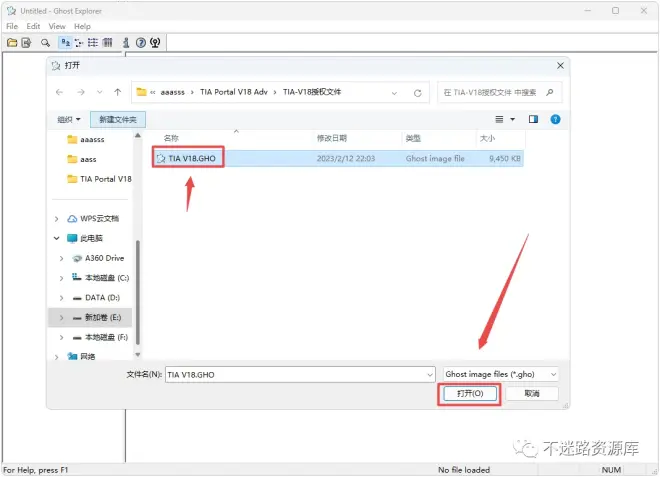The width and height of the screenshot is (660, 477).
Task: Sort by 名称 column header
Action: pos(171,139)
